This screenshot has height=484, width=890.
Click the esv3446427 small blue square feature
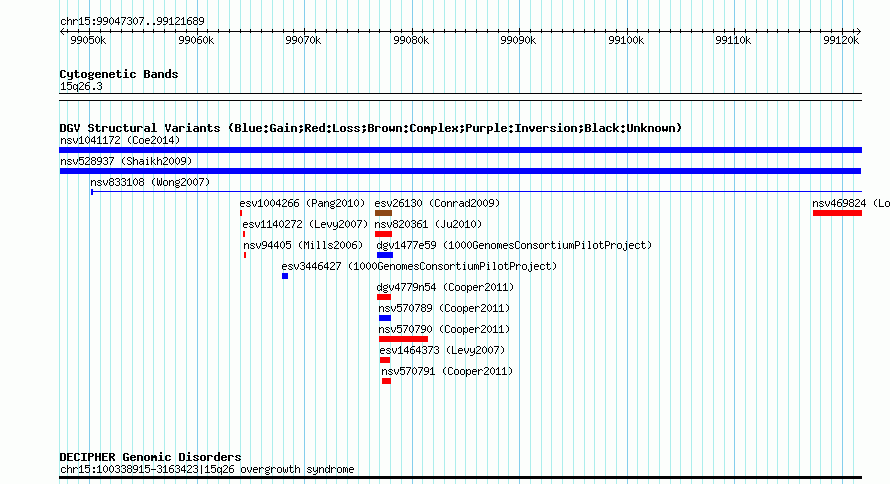click(285, 276)
